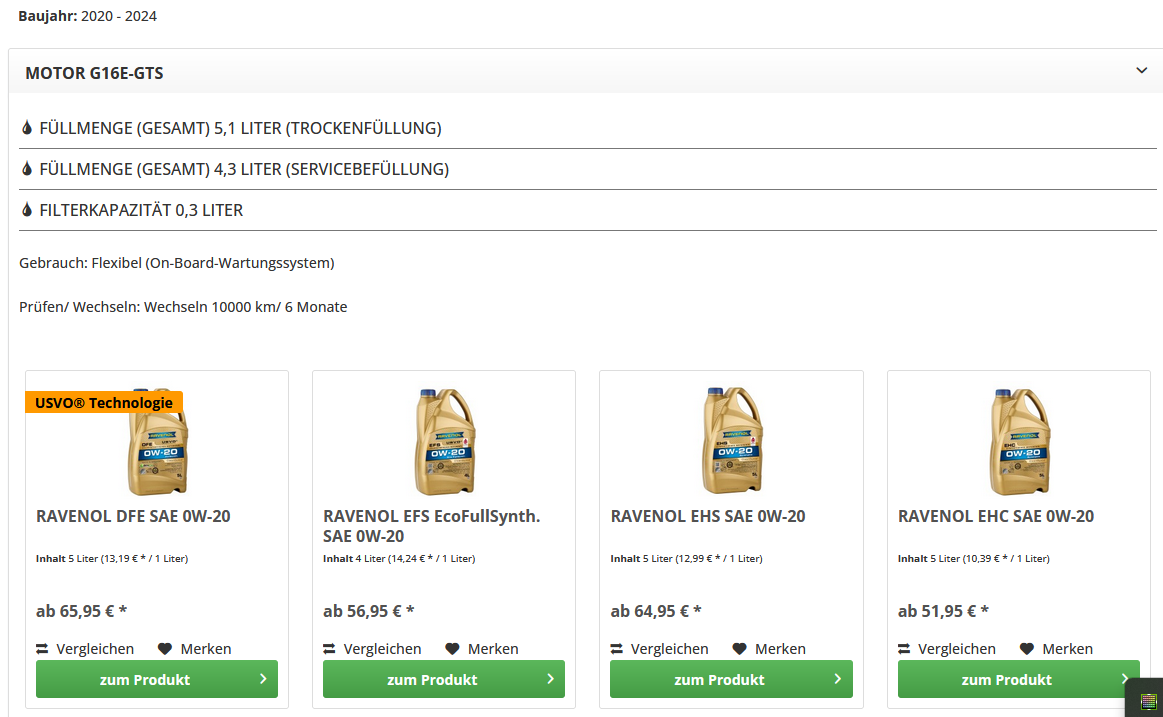1163x717 pixels.
Task: Click Merken under RAVENOL EFS
Action: [493, 649]
